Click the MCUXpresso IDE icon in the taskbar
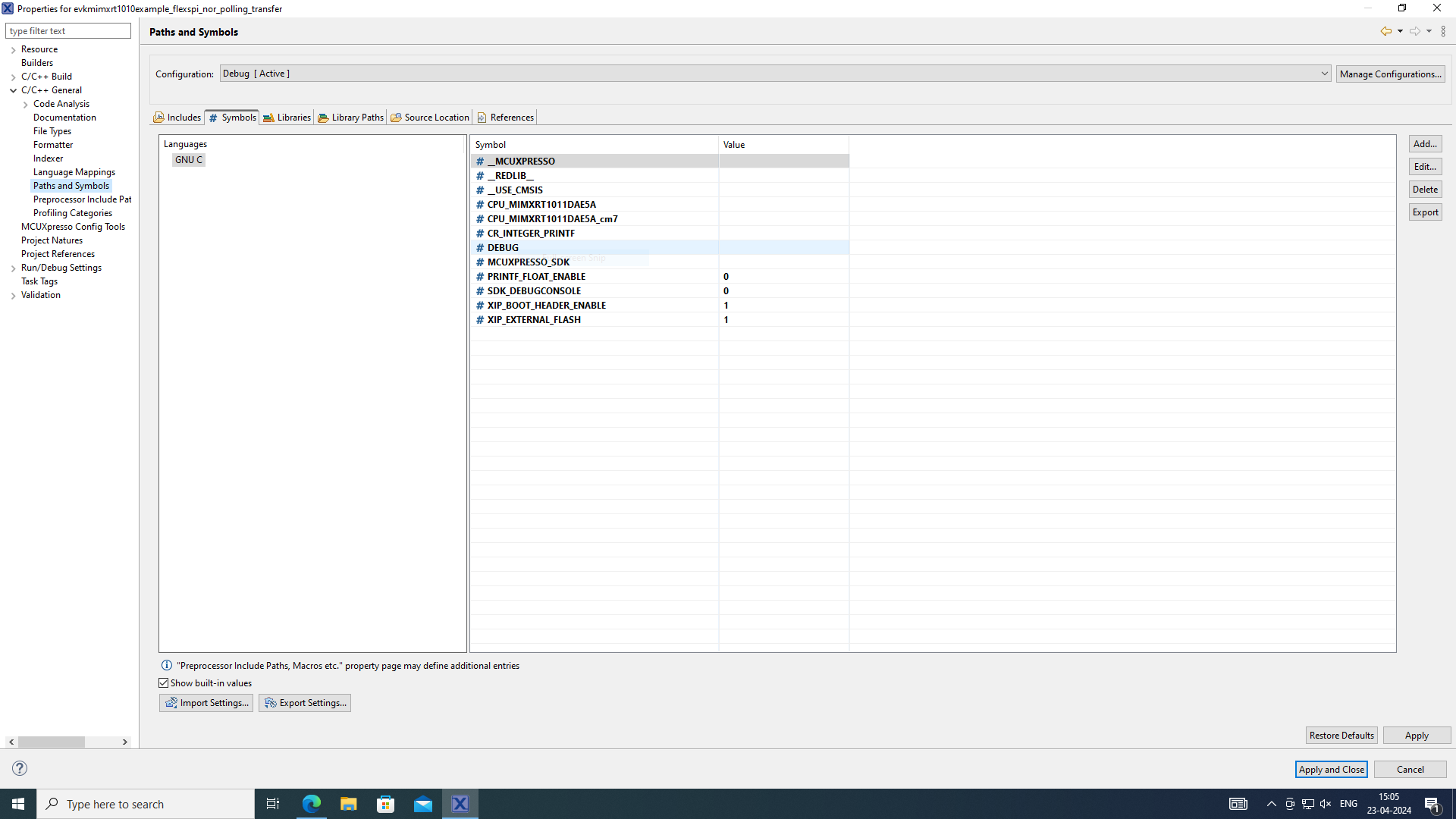 pos(460,803)
